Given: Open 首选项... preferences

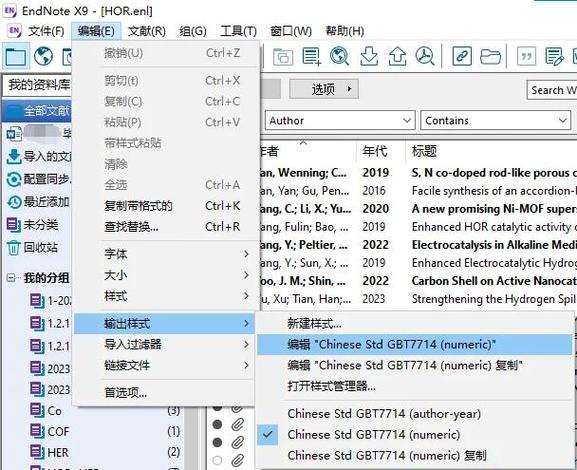Looking at the screenshot, I should tap(164, 393).
